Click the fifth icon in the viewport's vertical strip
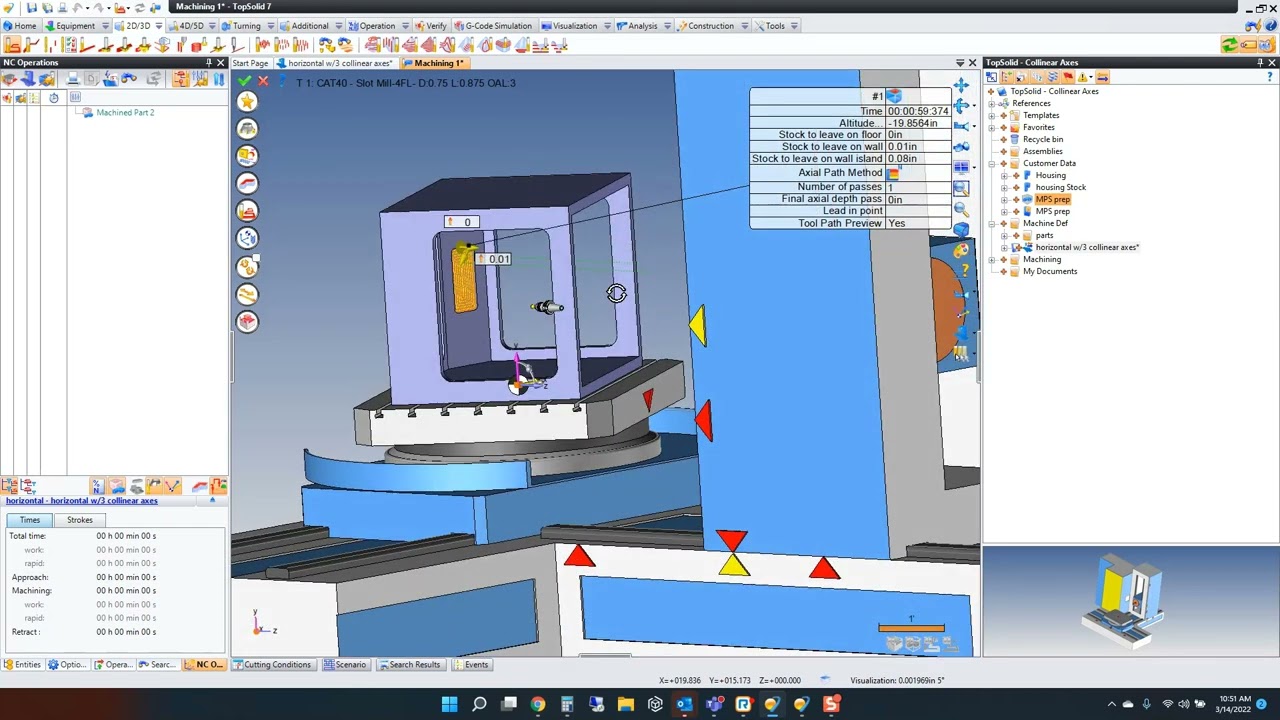The height and width of the screenshot is (720, 1280). point(247,210)
